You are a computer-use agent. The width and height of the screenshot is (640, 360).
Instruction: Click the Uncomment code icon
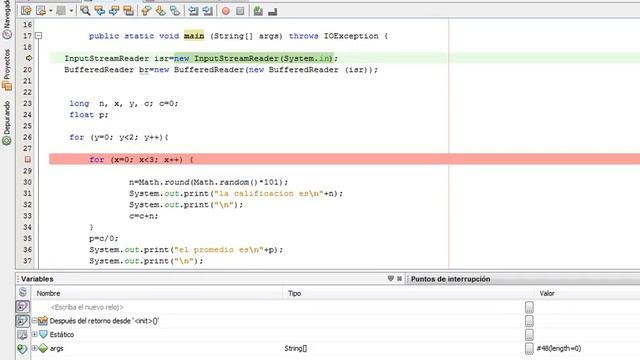pos(272,11)
